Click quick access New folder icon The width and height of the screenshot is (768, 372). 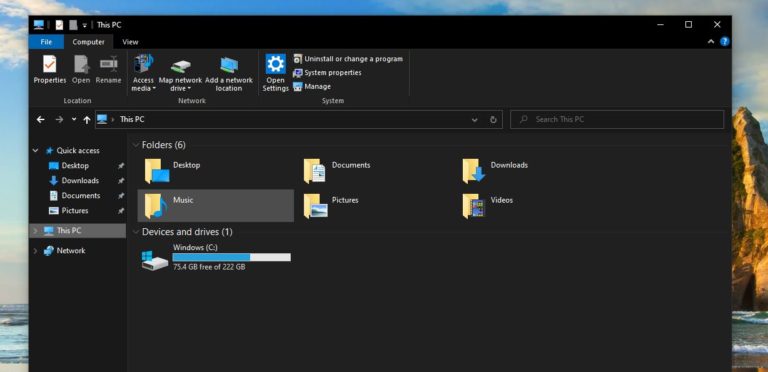73,25
